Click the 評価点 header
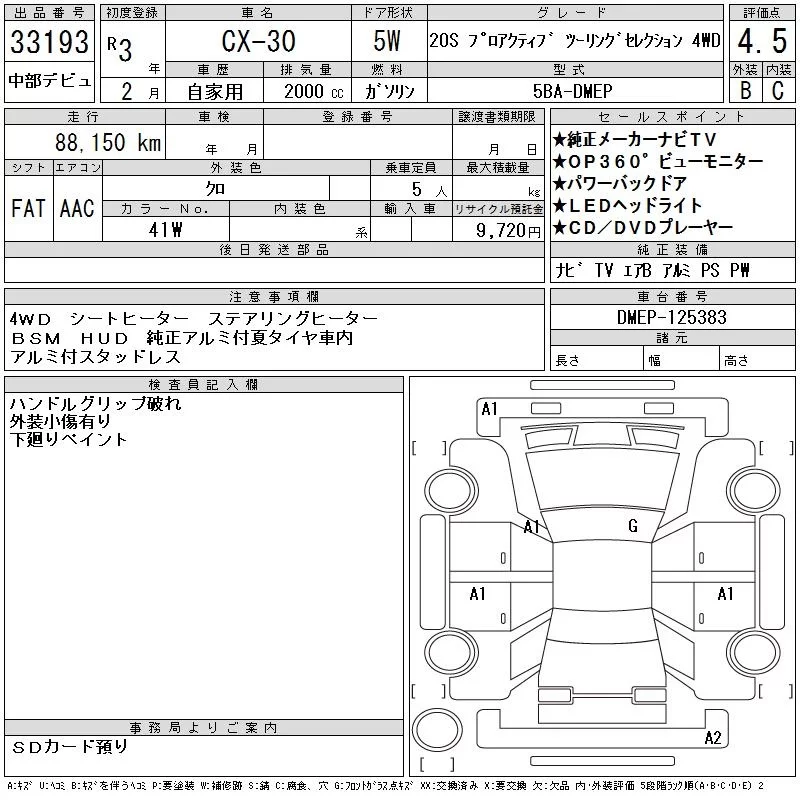 (762, 13)
